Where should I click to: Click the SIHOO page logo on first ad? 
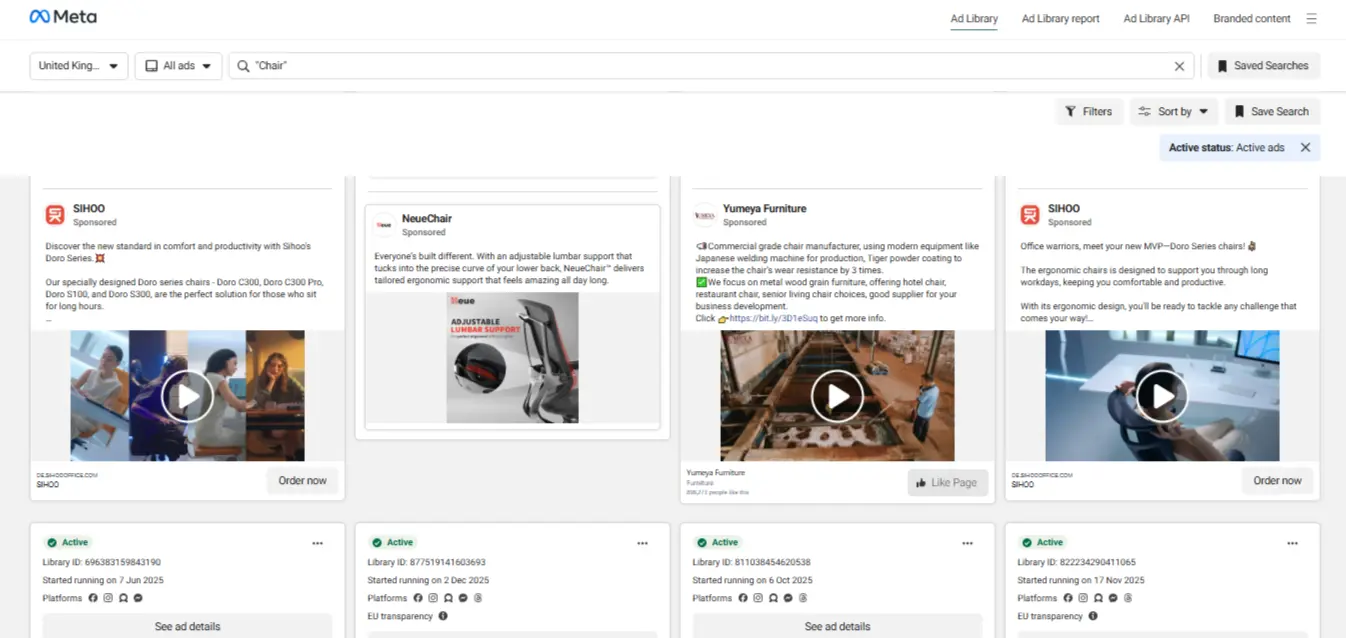pyautogui.click(x=55, y=215)
